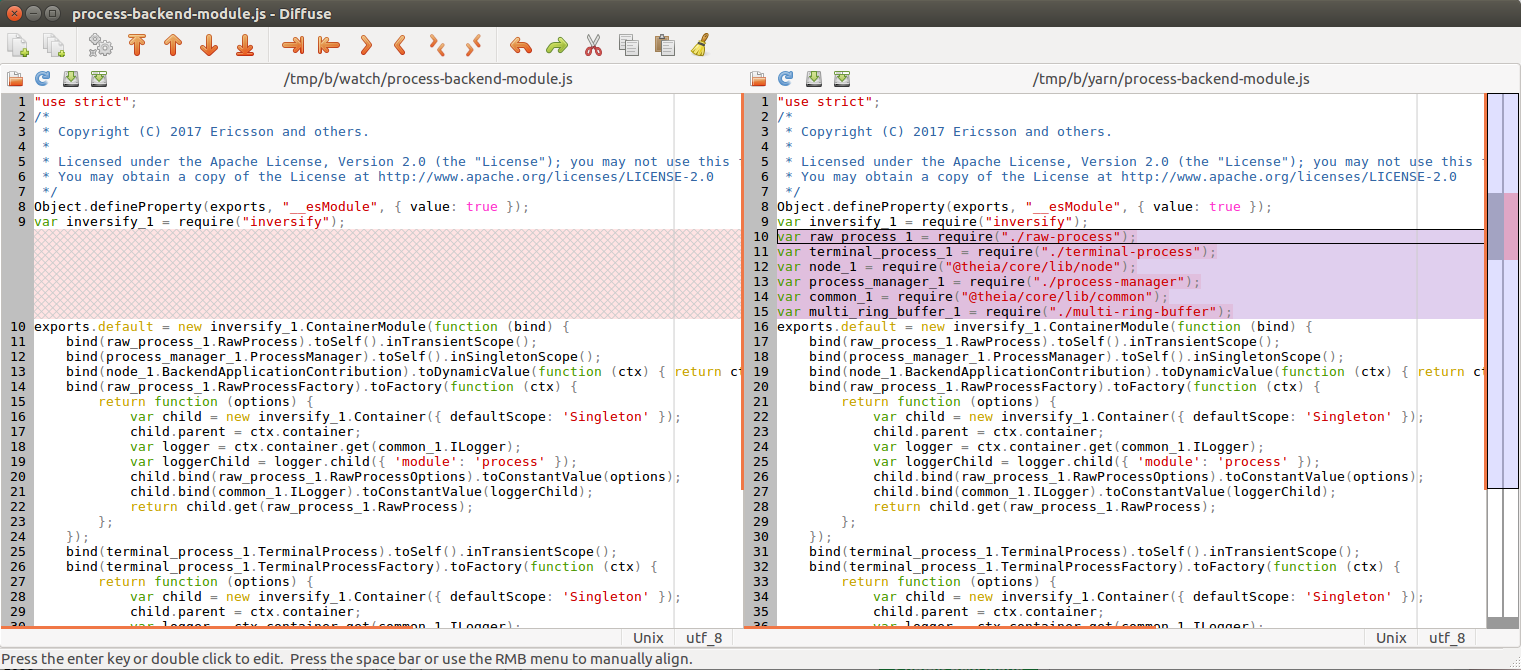Save the /tmp/b/watch file as
The height and width of the screenshot is (670, 1521).
[99, 78]
